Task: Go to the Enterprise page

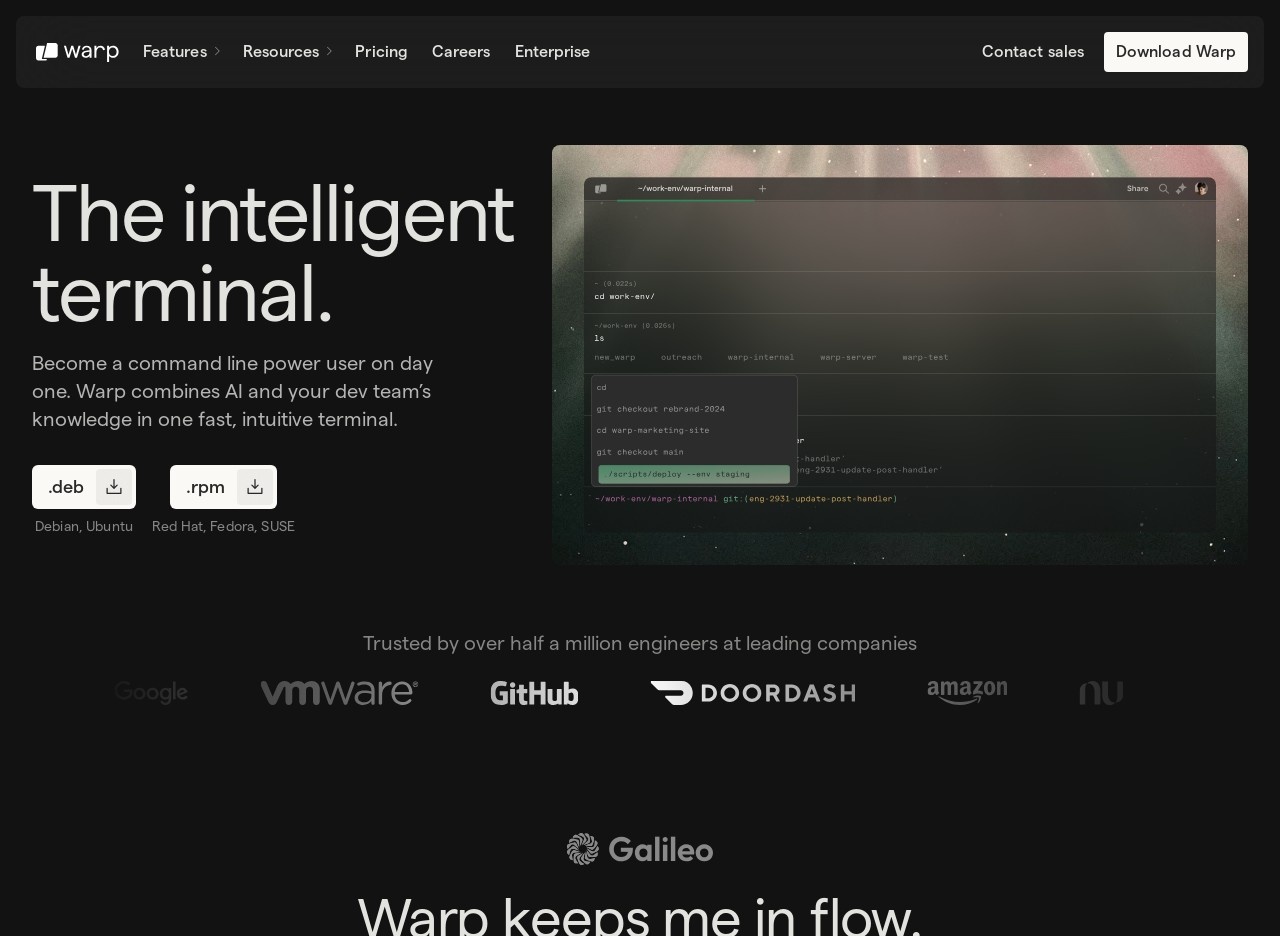Action: click(x=552, y=52)
